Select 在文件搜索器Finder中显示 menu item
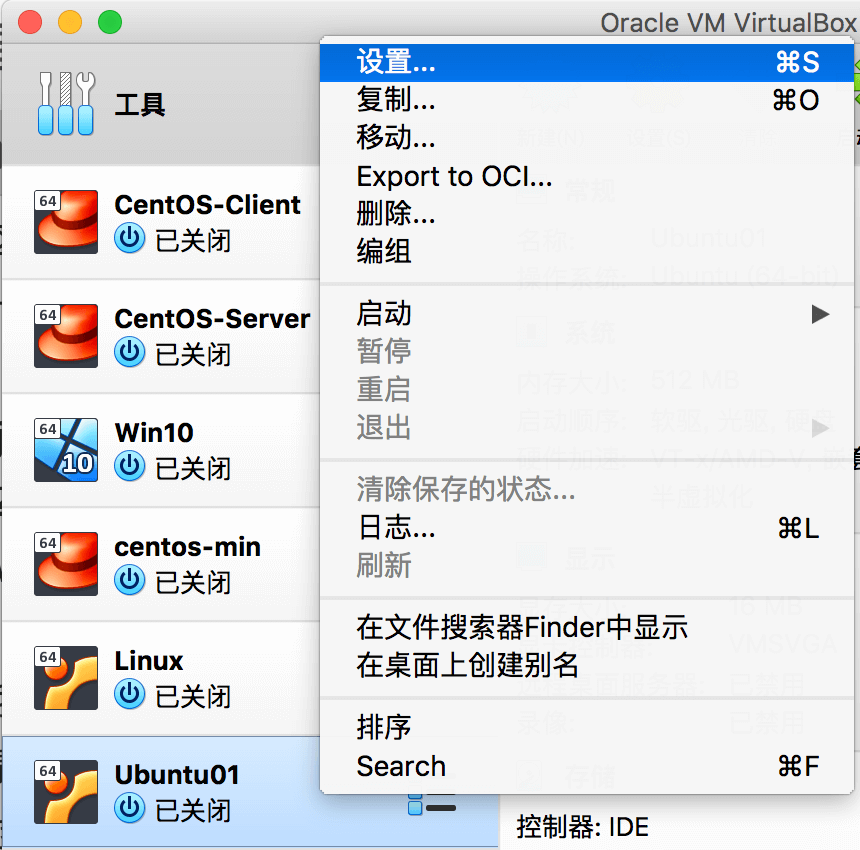 point(587,628)
